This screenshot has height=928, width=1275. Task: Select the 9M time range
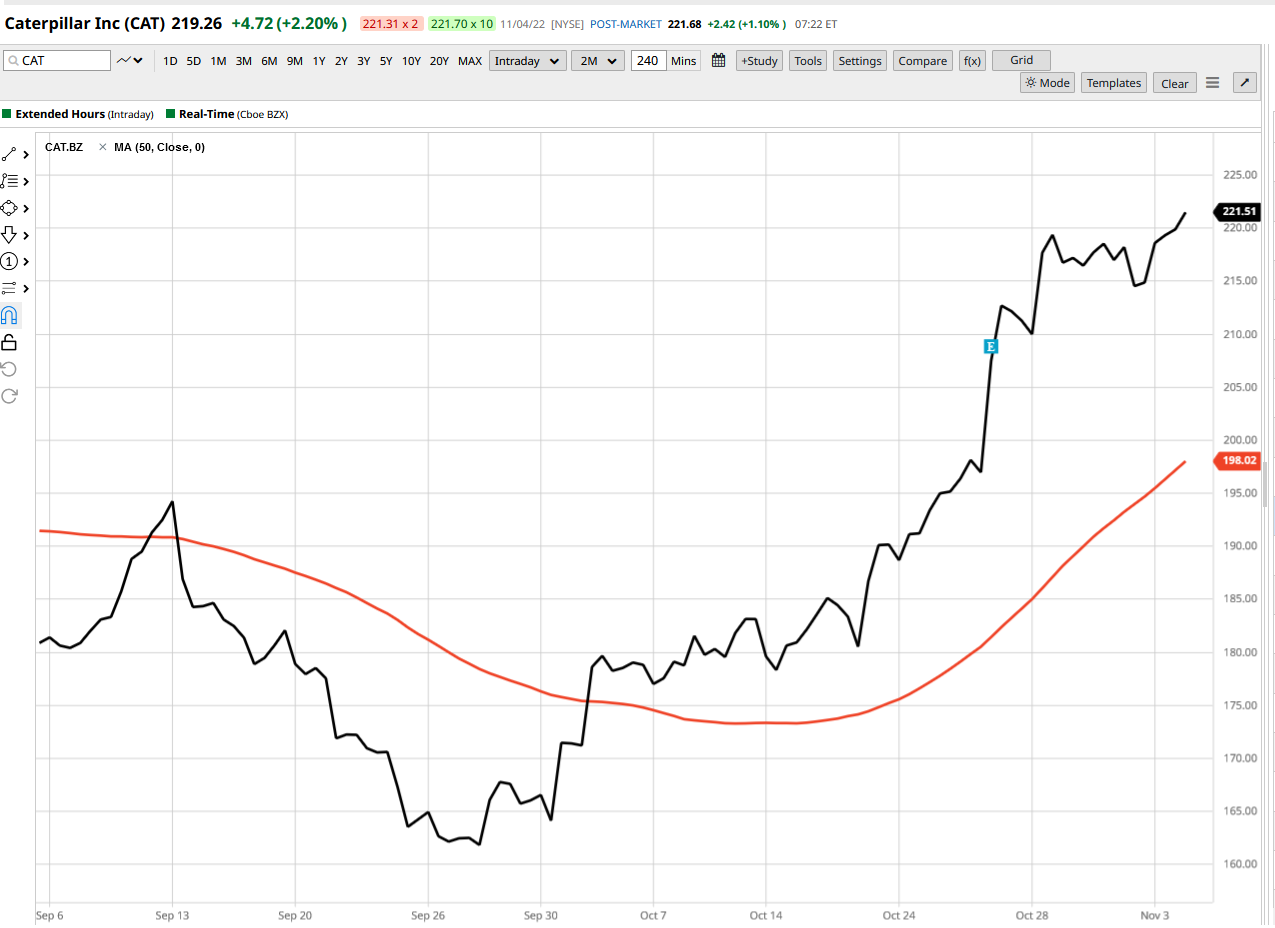[294, 61]
